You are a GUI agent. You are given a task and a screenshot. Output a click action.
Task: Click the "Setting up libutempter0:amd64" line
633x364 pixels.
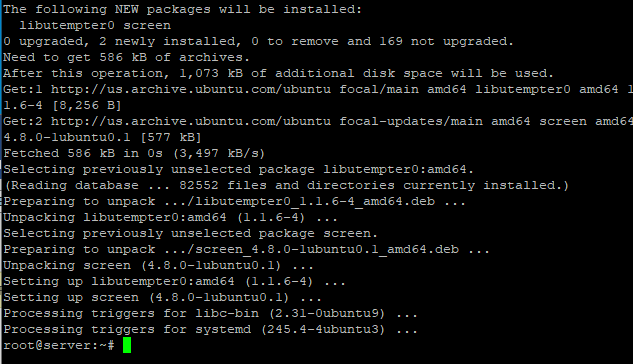point(174,282)
